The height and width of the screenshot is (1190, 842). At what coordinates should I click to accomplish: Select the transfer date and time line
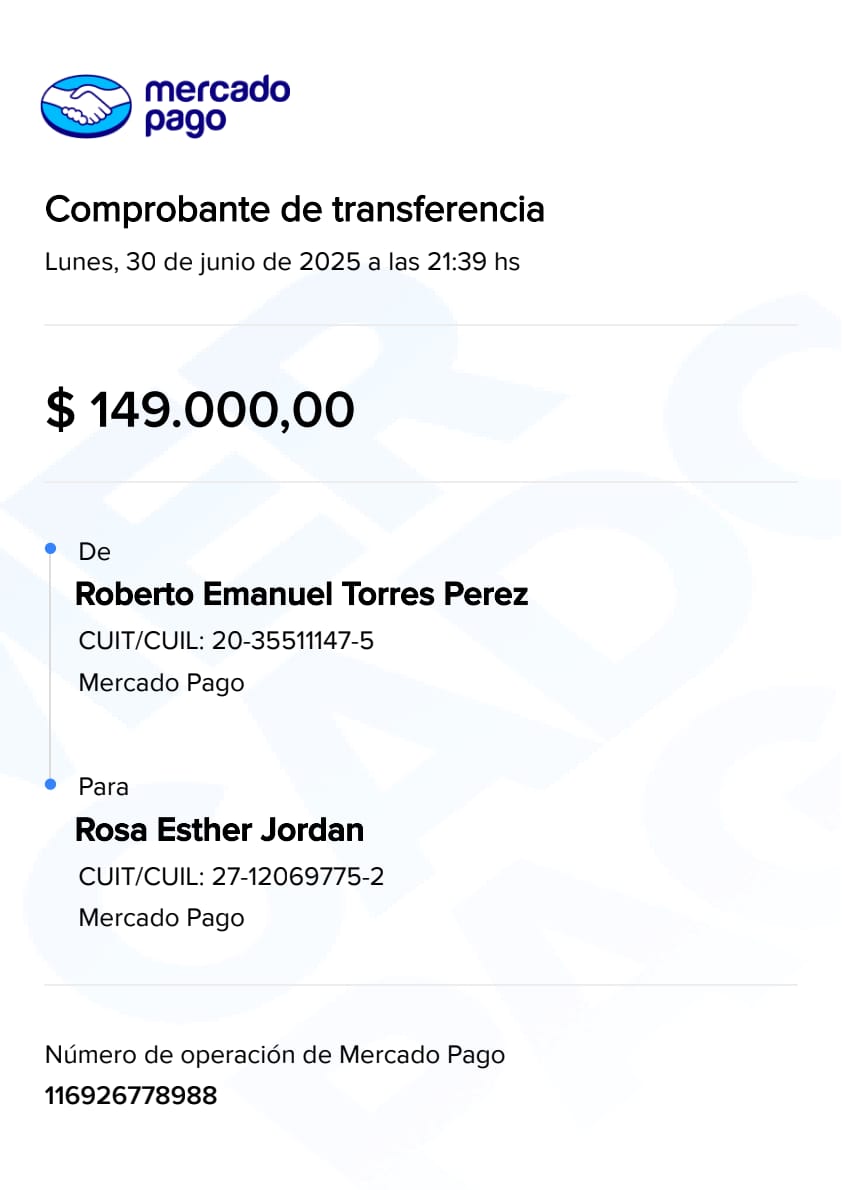coord(282,263)
